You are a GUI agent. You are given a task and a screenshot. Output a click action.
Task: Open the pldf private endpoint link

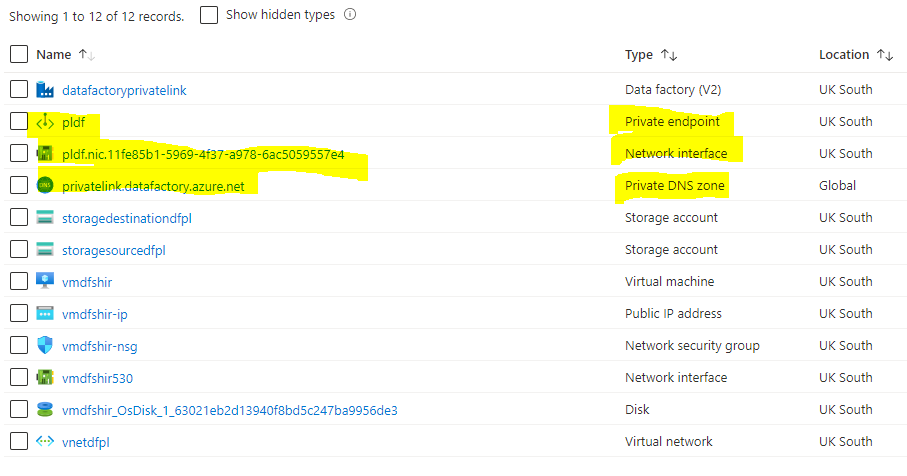pyautogui.click(x=73, y=123)
